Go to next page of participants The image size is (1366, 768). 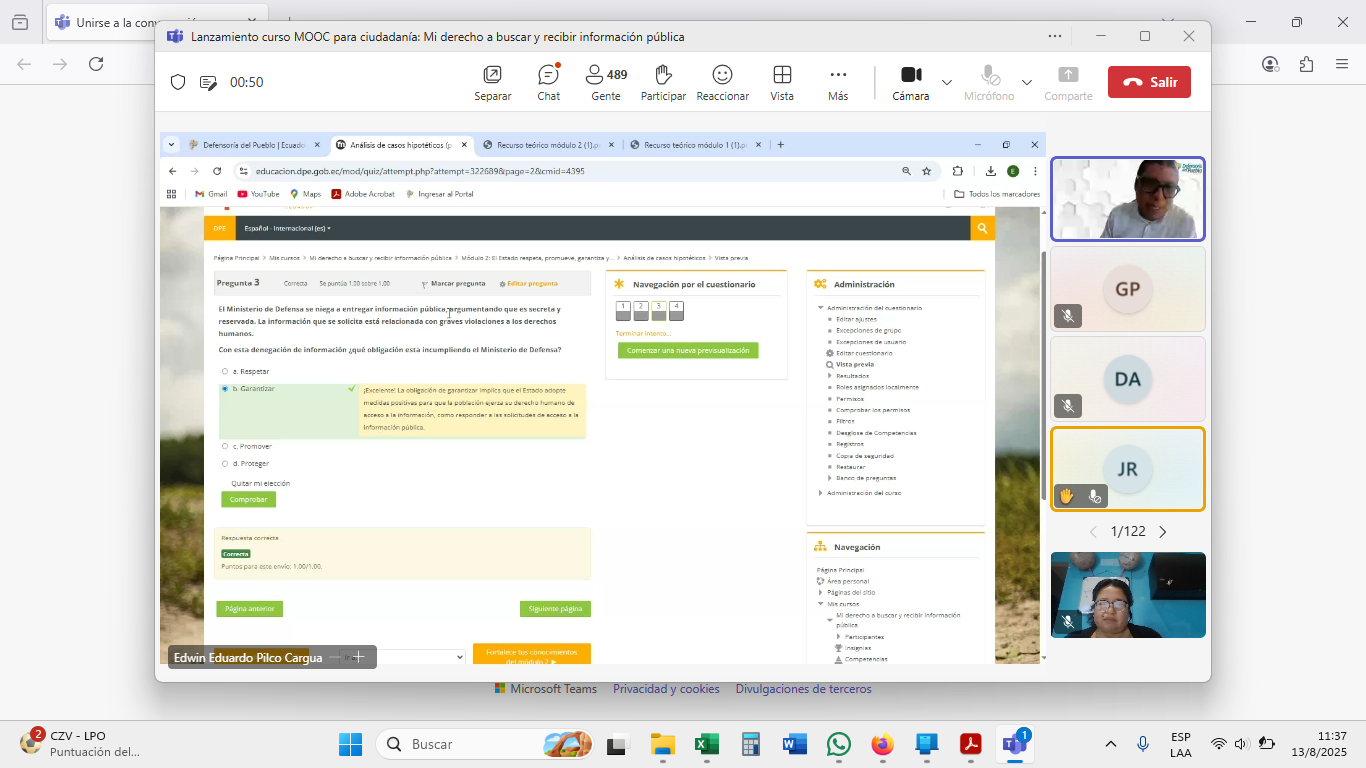tap(1162, 532)
